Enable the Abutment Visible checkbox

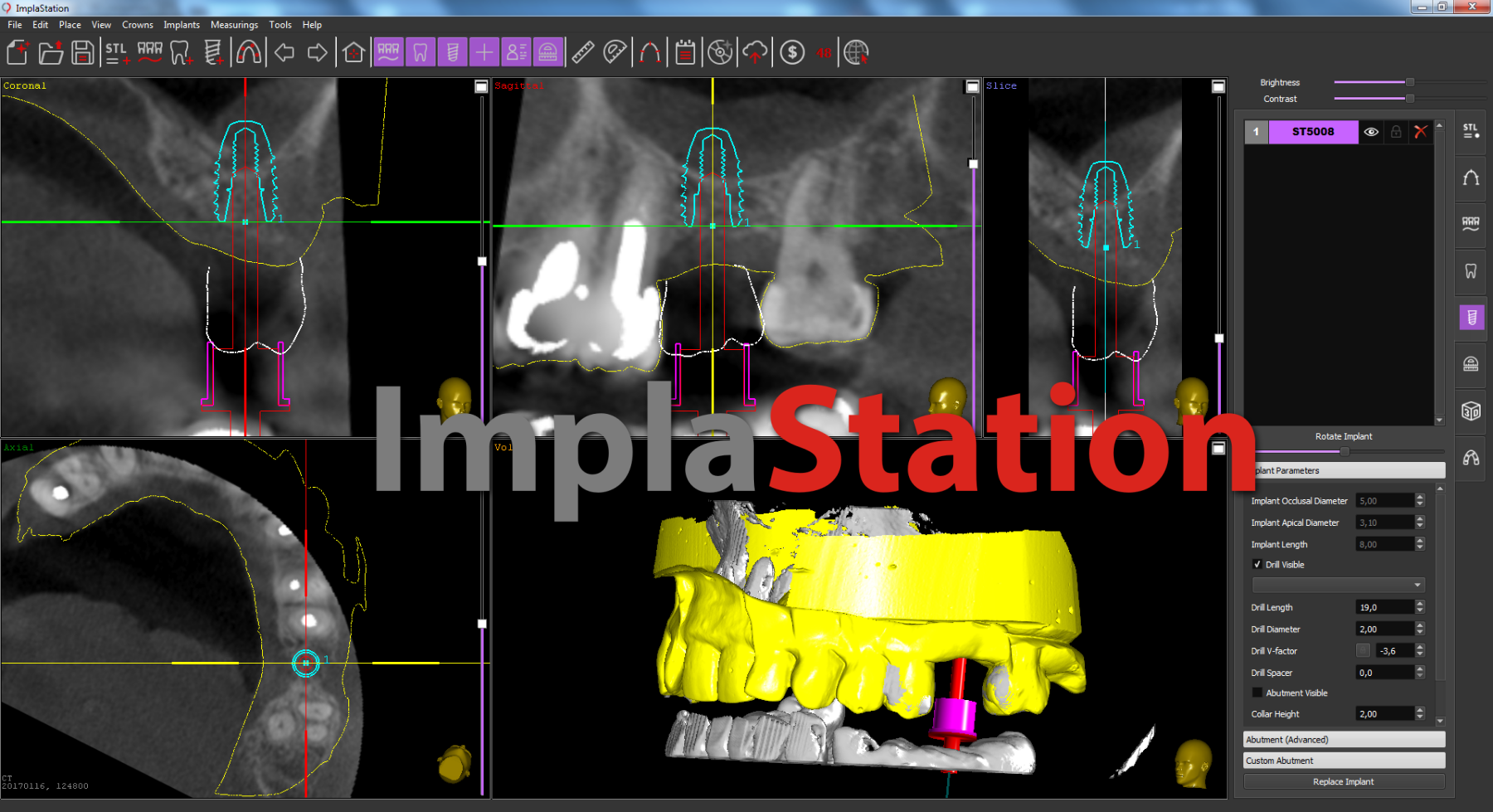point(1257,693)
